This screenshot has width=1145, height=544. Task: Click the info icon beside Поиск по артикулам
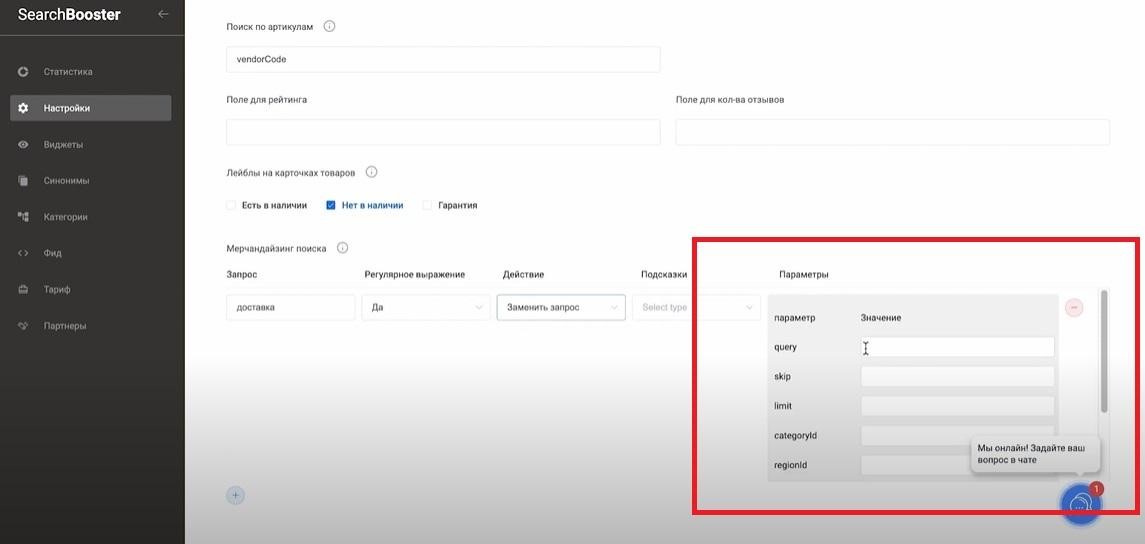click(330, 26)
